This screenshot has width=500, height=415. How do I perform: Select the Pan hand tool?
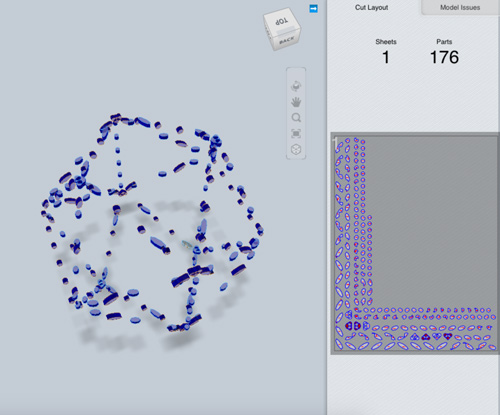coord(296,102)
